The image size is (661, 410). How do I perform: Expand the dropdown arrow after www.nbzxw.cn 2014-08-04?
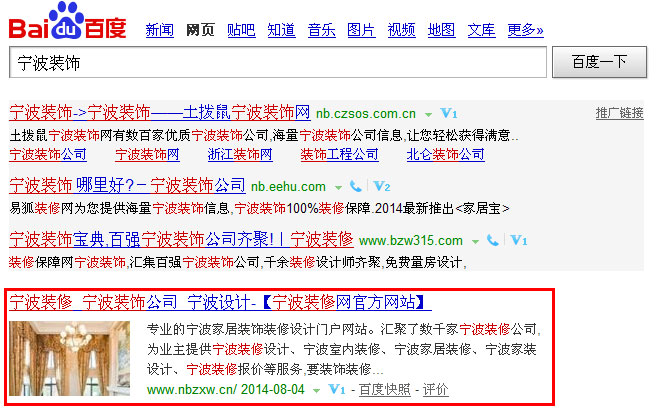pyautogui.click(x=316, y=391)
